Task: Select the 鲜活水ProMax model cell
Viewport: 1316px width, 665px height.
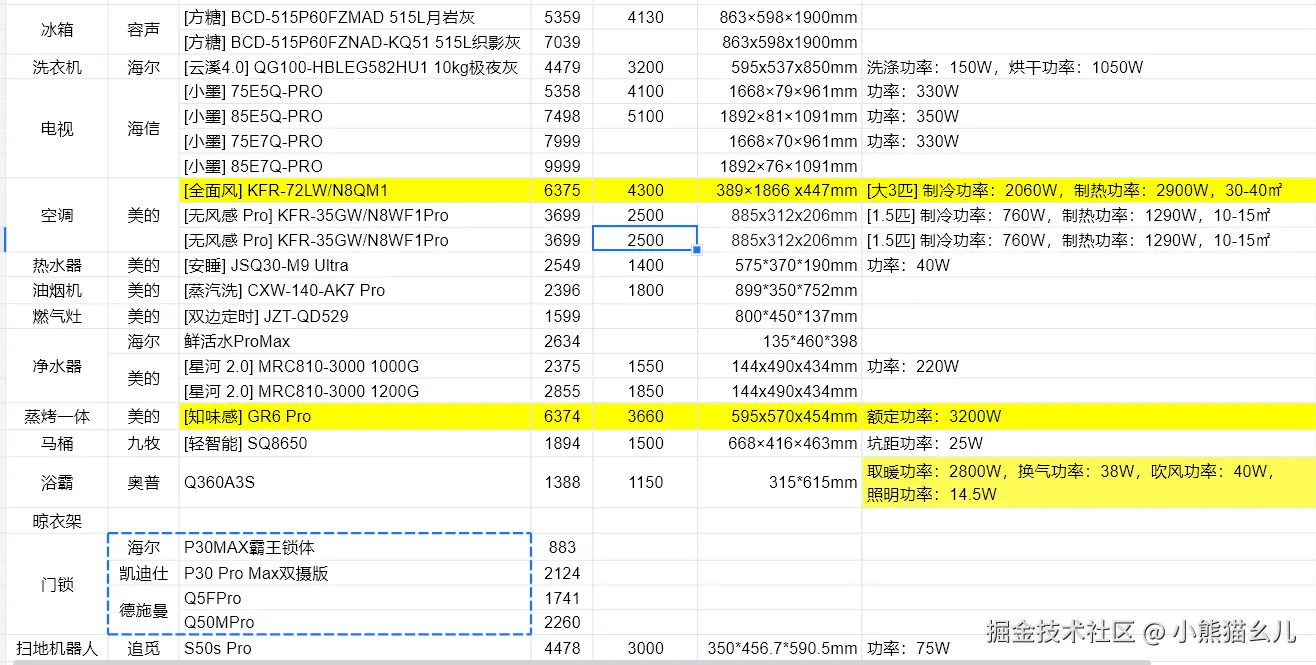Action: pyautogui.click(x=354, y=341)
